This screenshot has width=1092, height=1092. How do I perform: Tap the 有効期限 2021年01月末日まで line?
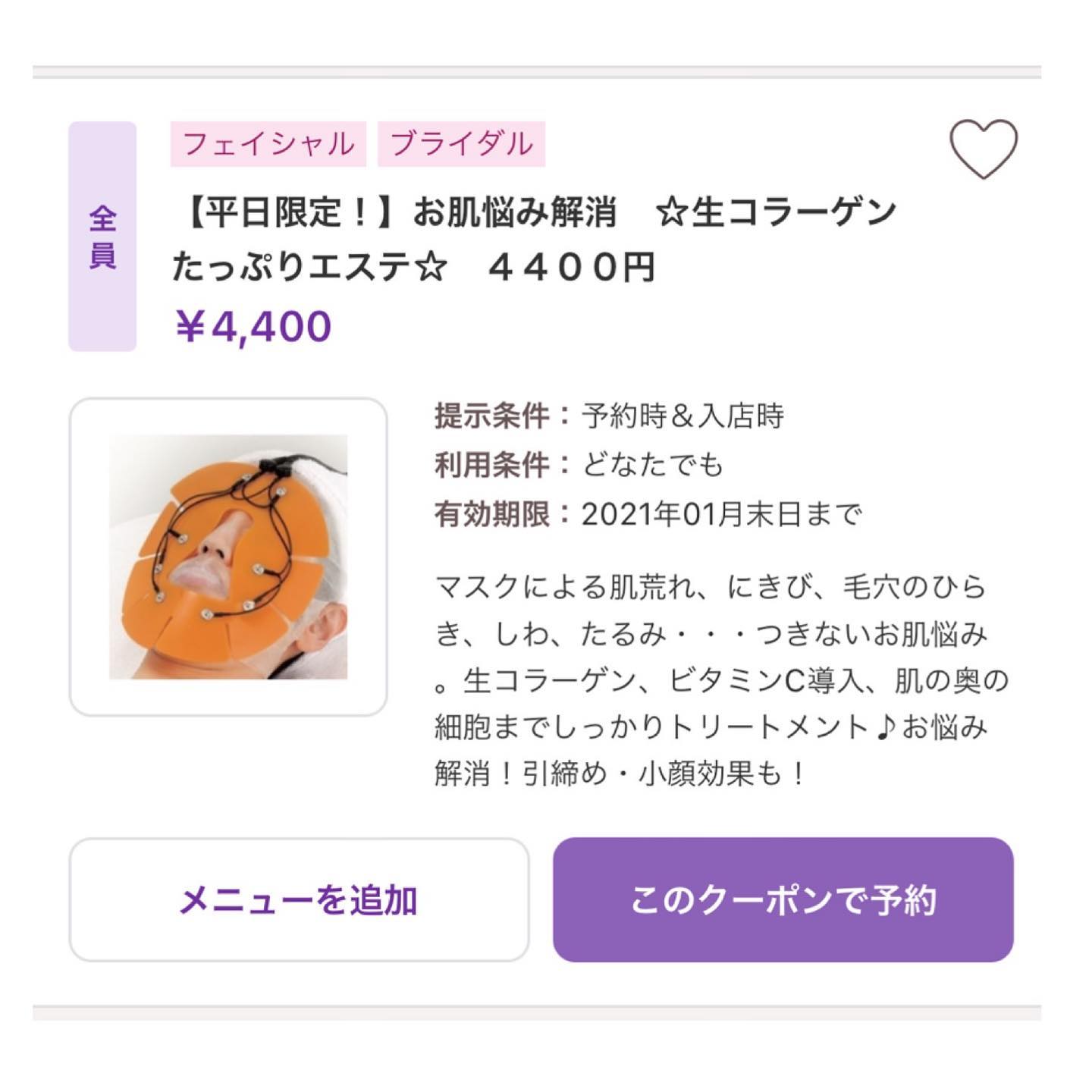(x=648, y=514)
